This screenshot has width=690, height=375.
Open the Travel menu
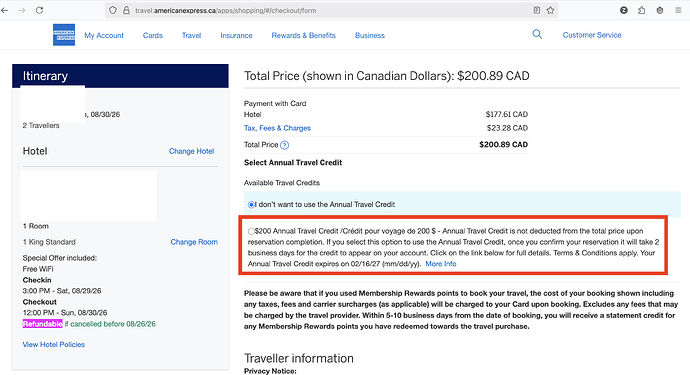[x=191, y=35]
